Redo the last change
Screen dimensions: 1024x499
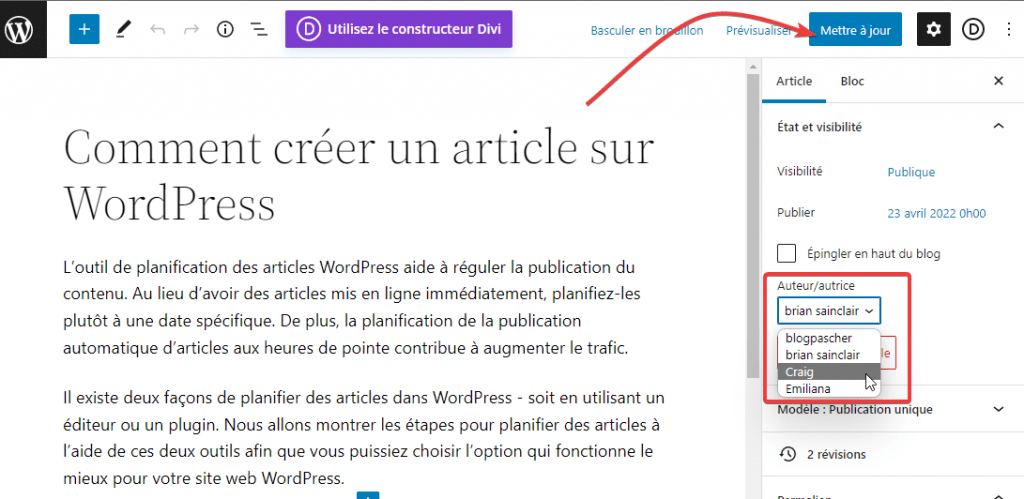[x=191, y=29]
